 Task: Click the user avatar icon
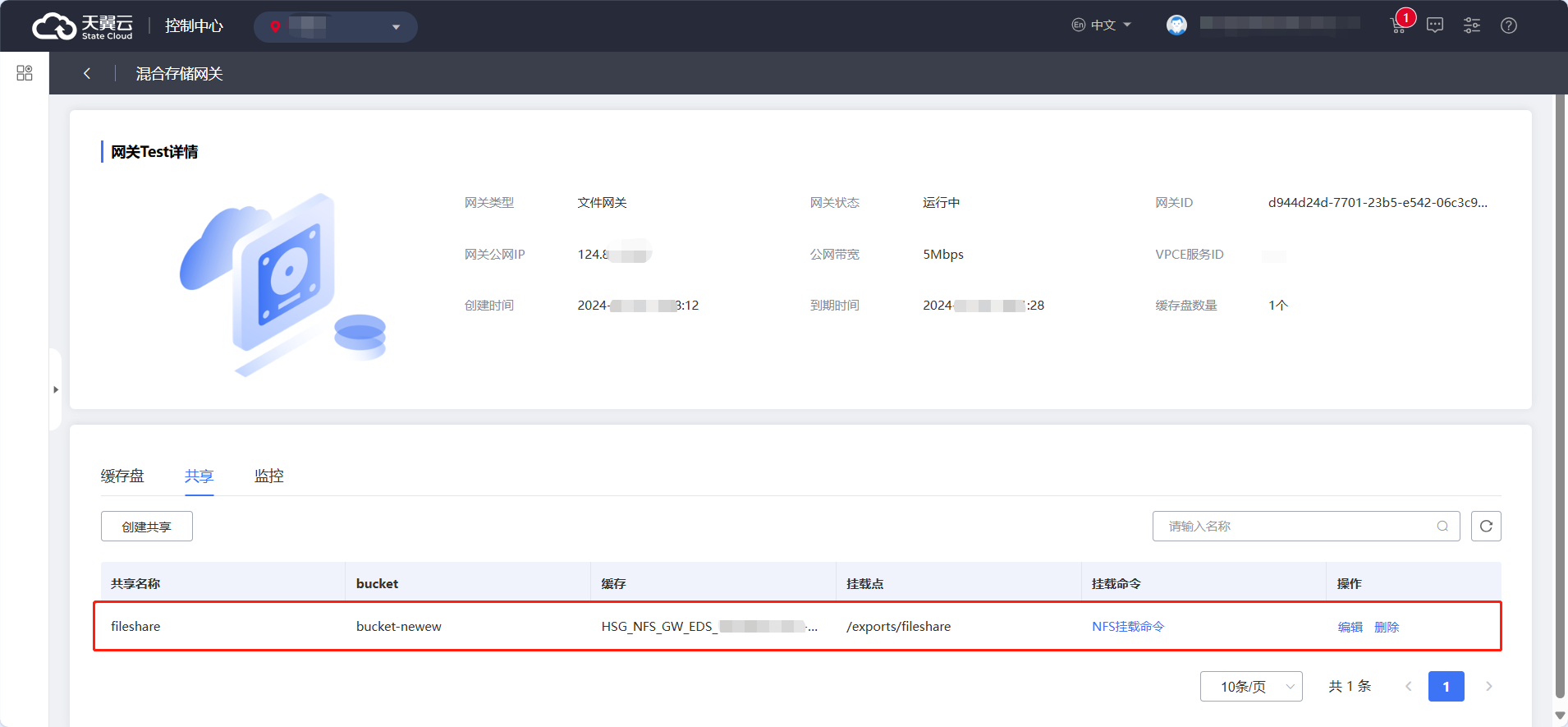pos(1176,25)
